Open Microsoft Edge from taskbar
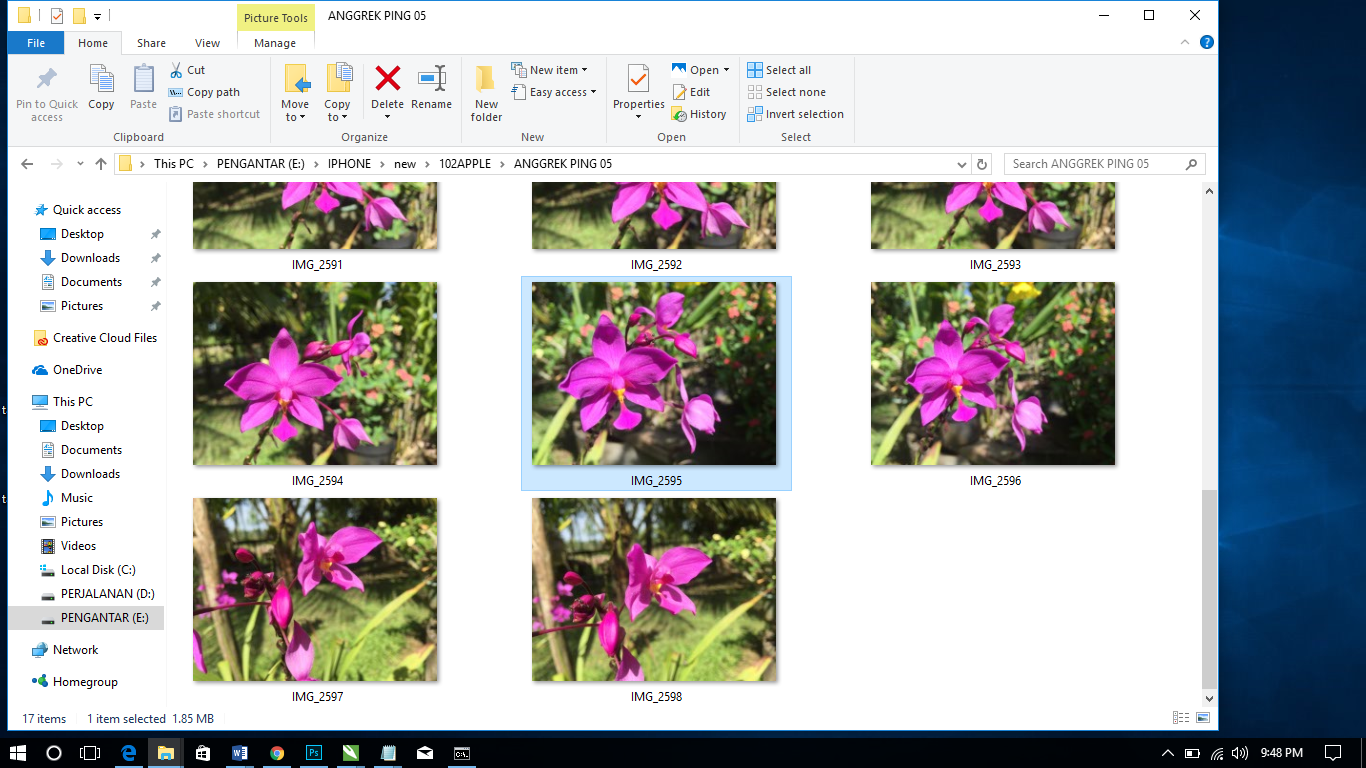The height and width of the screenshot is (768, 1366). pyautogui.click(x=128, y=752)
